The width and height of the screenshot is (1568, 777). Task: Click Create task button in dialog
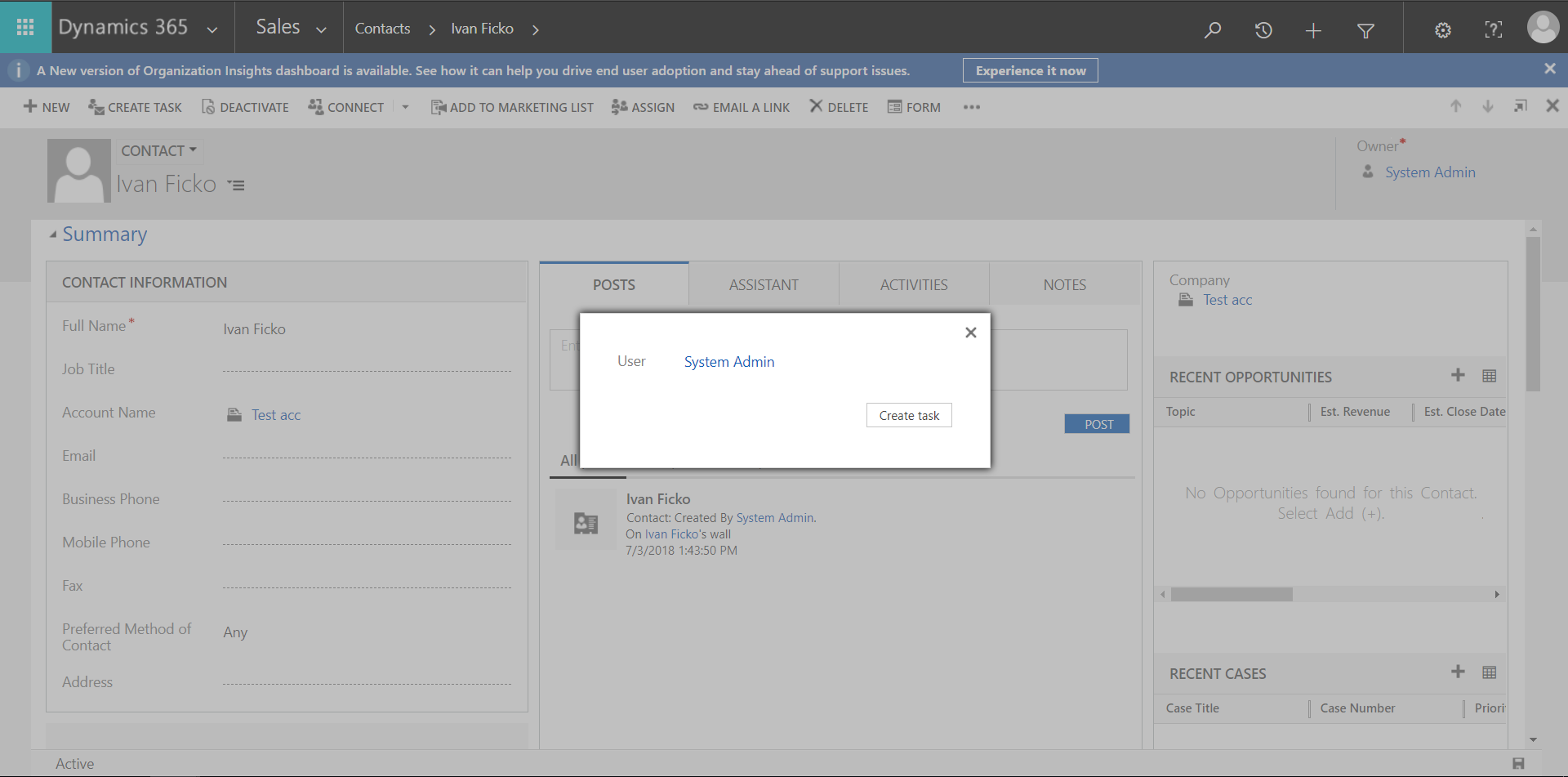click(909, 415)
